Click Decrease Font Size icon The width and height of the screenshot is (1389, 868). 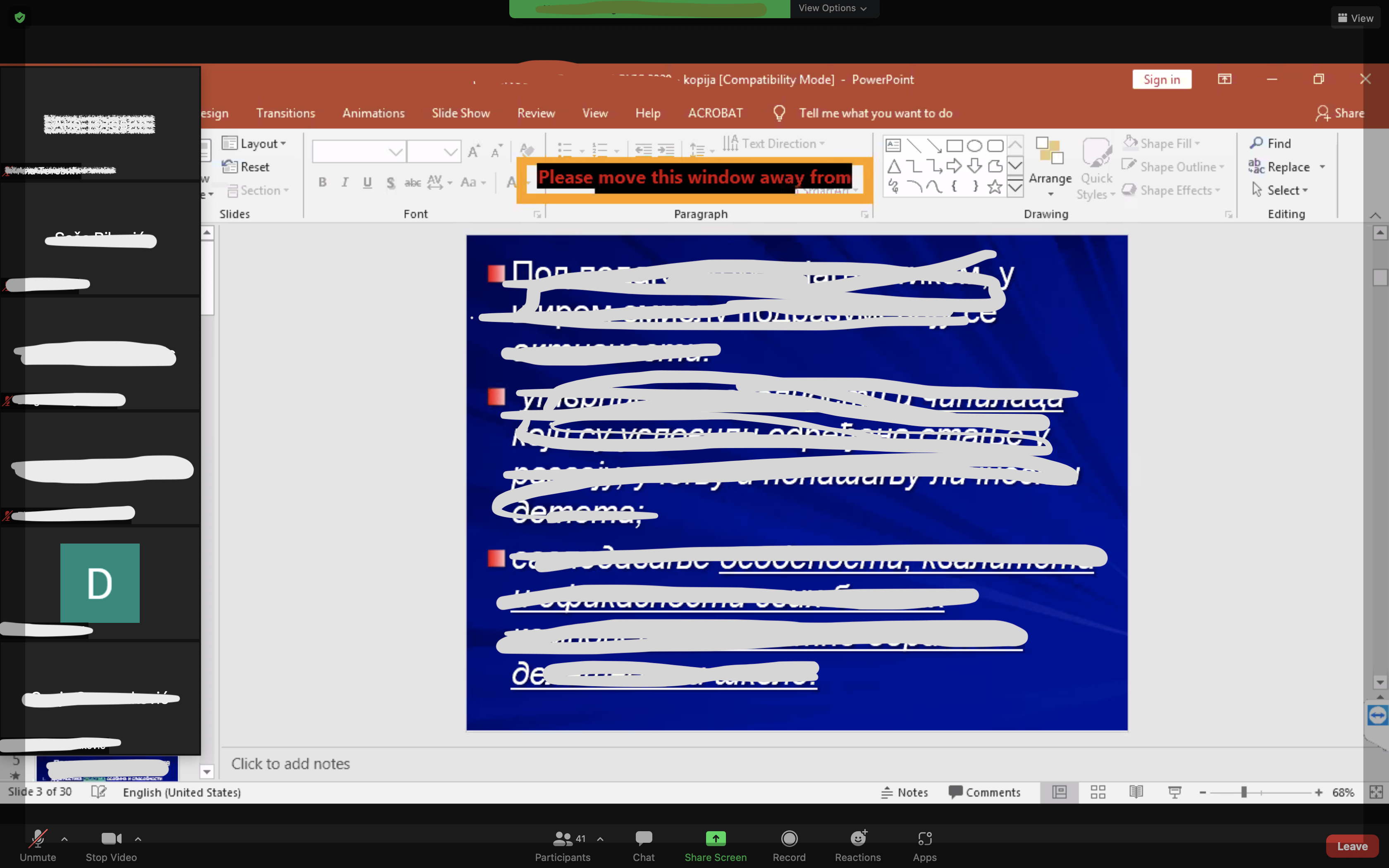pyautogui.click(x=496, y=151)
